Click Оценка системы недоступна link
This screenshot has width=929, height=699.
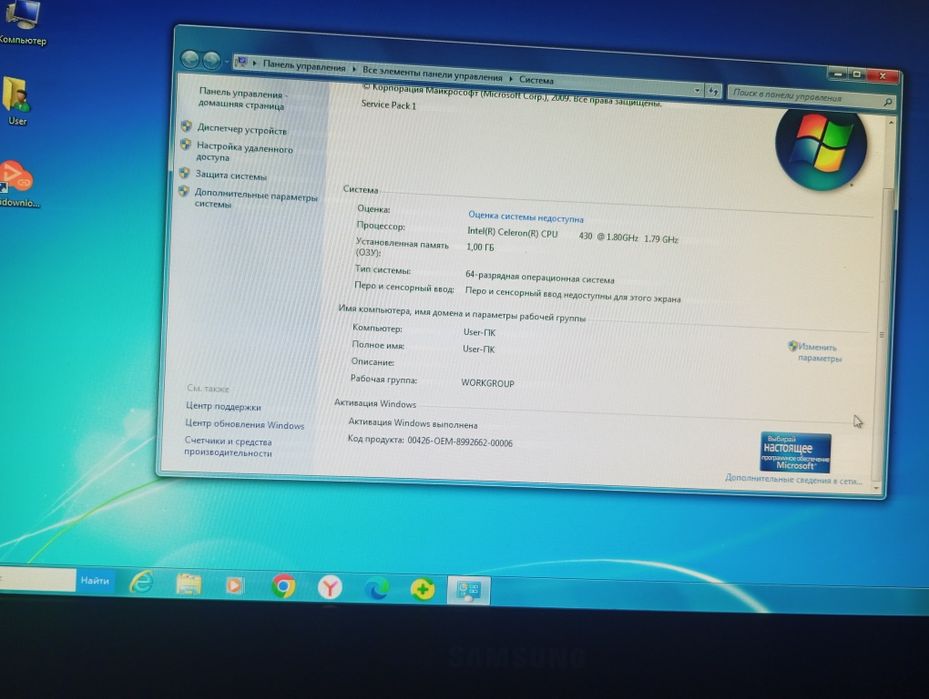point(526,217)
